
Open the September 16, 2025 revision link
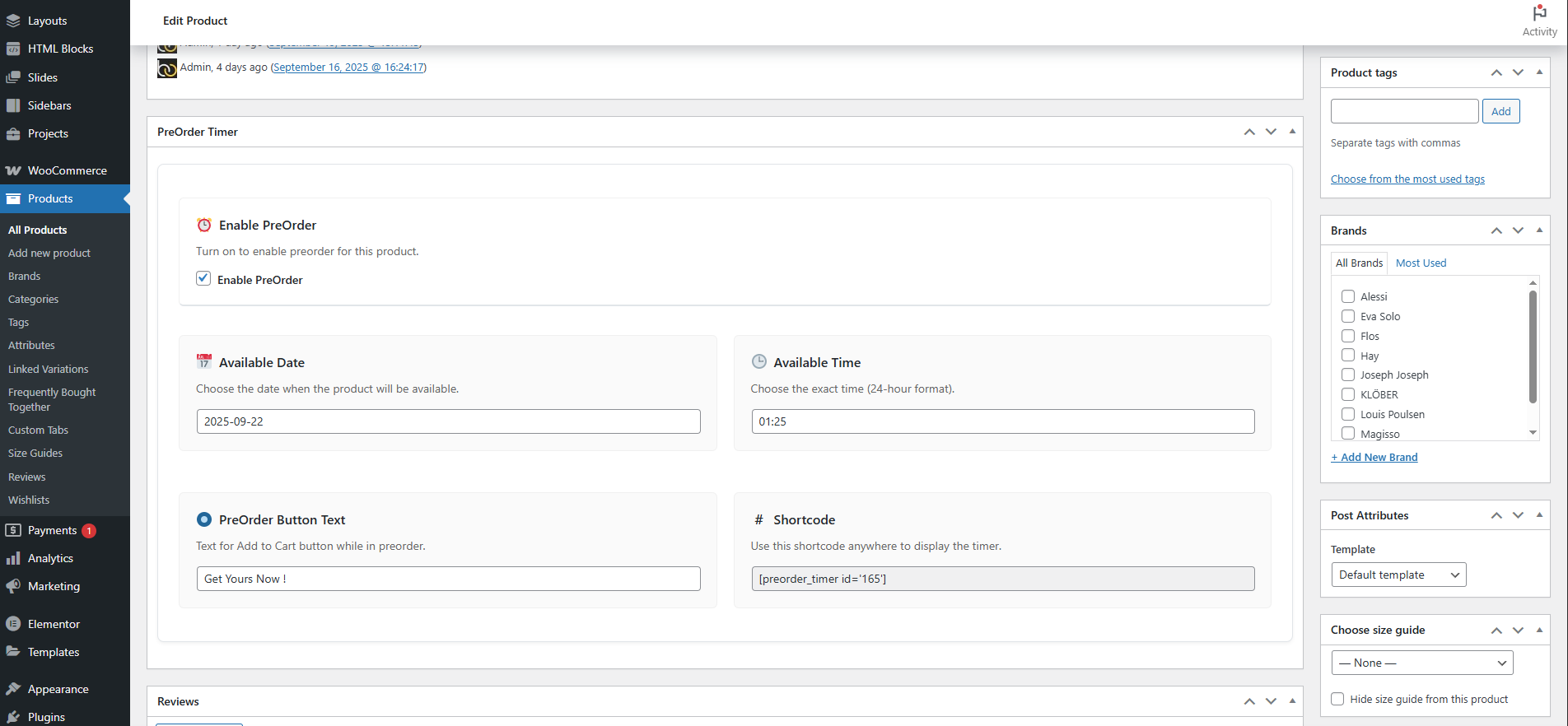(x=348, y=67)
